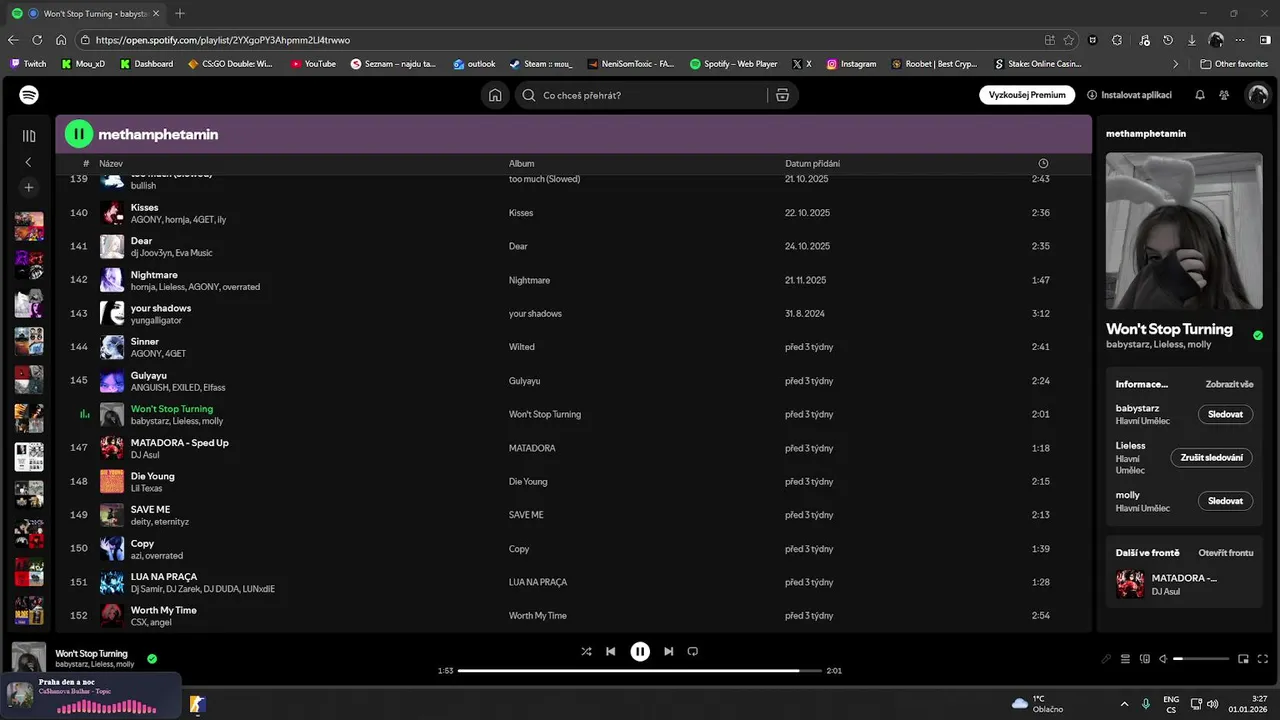Sort by the Název column header
Viewport: 1280px width, 720px height.
pyautogui.click(x=111, y=164)
